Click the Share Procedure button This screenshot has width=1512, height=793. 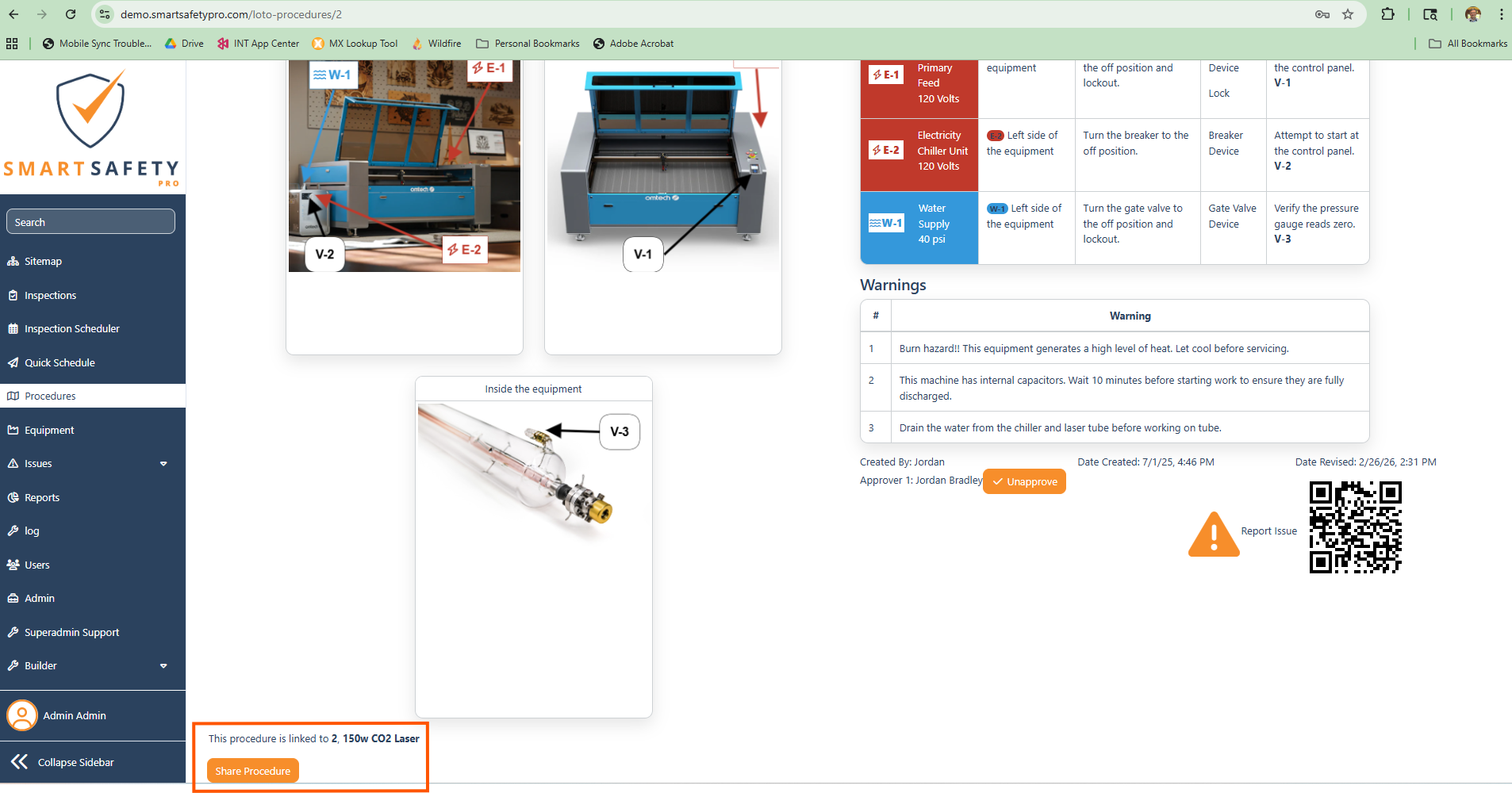coord(252,771)
